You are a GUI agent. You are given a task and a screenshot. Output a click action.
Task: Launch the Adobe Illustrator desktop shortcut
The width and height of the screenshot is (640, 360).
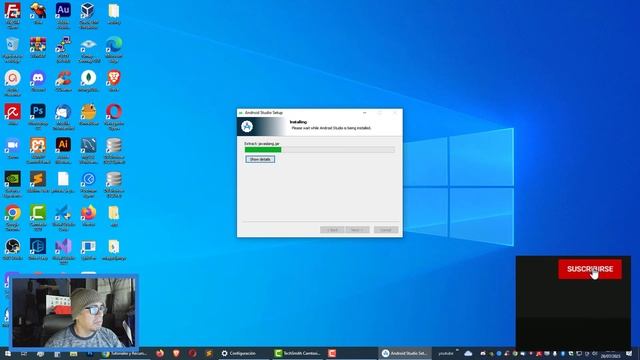[x=63, y=145]
